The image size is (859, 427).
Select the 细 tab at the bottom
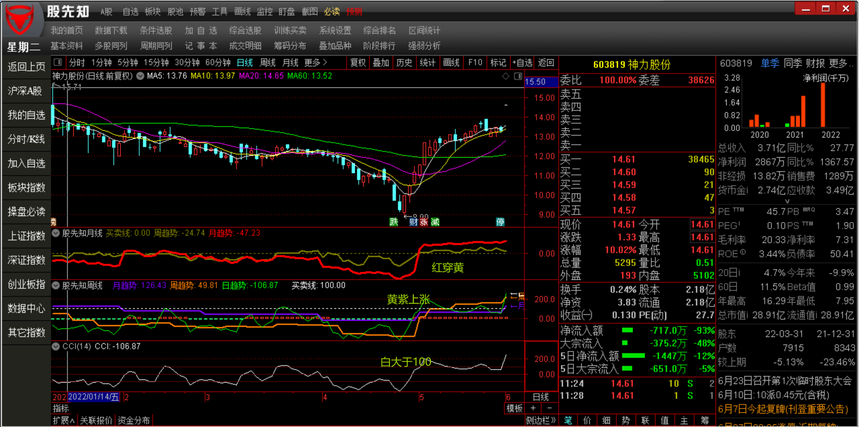click(x=606, y=420)
